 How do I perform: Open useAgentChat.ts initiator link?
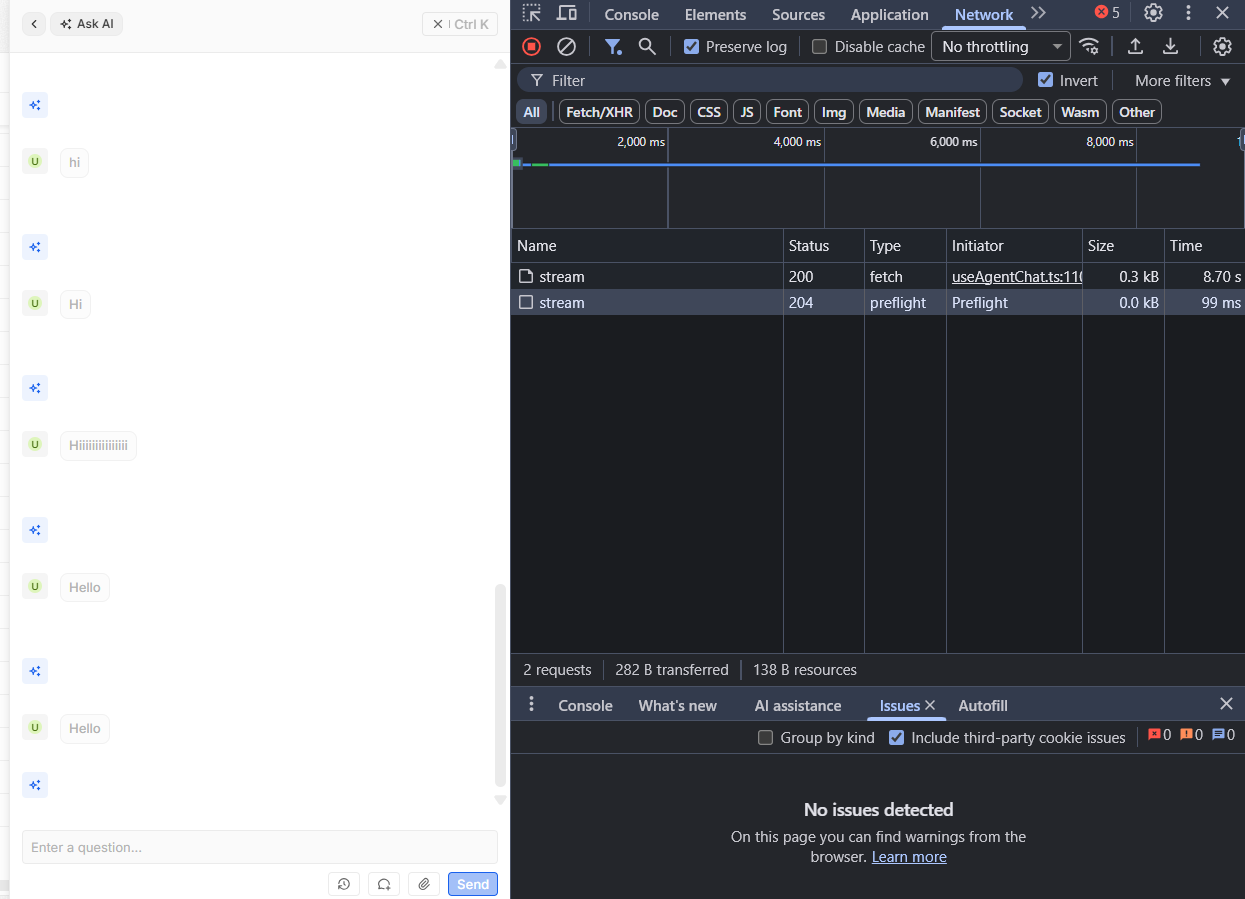1017,276
